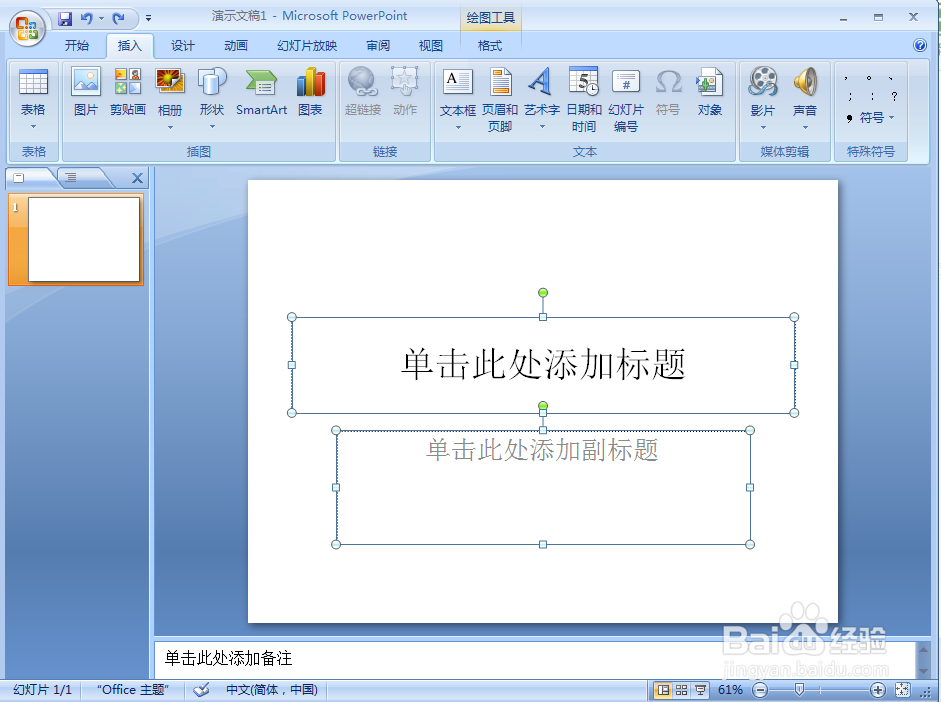Image resolution: width=941 pixels, height=702 pixels.
Task: Insert a sound (声音)
Action: [x=805, y=99]
